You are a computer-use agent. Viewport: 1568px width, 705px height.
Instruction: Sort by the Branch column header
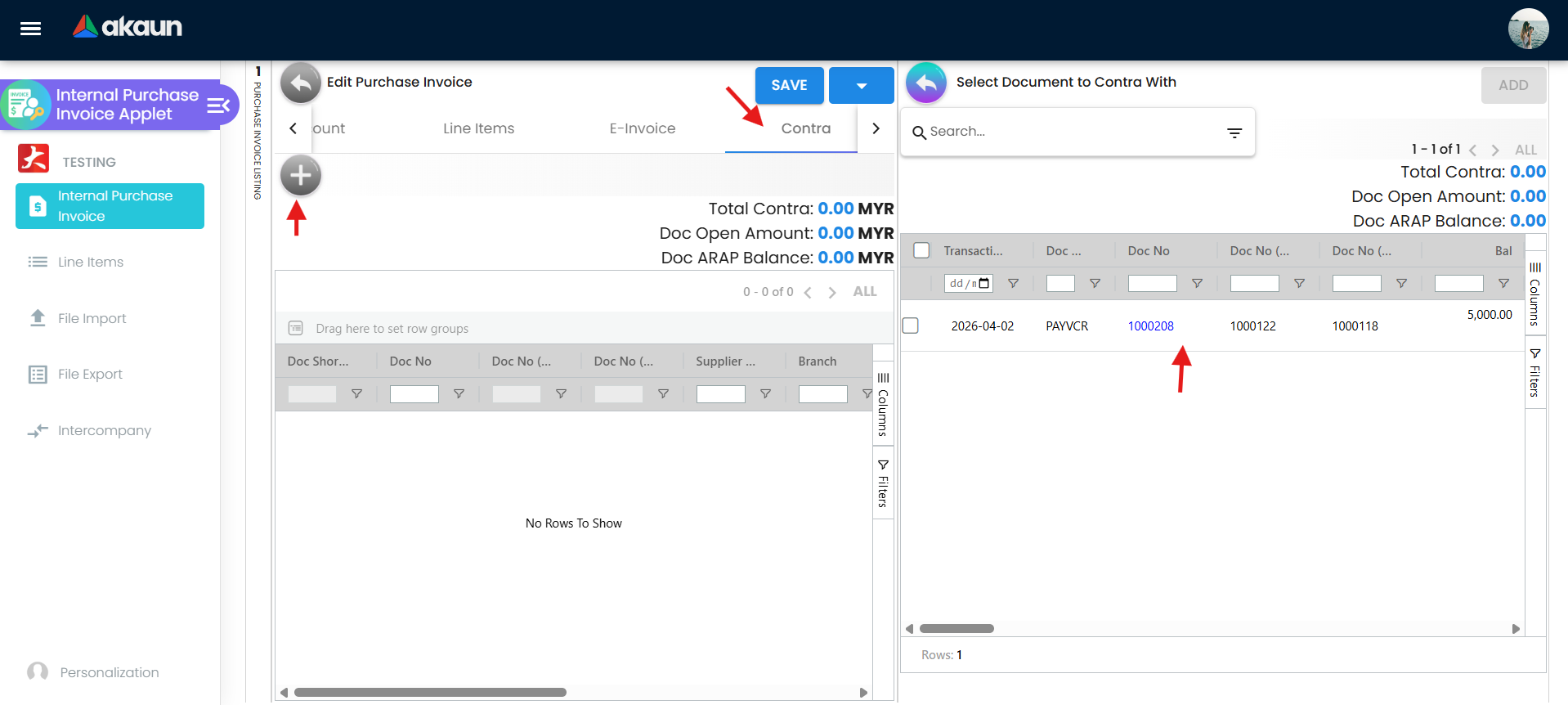[x=818, y=361]
